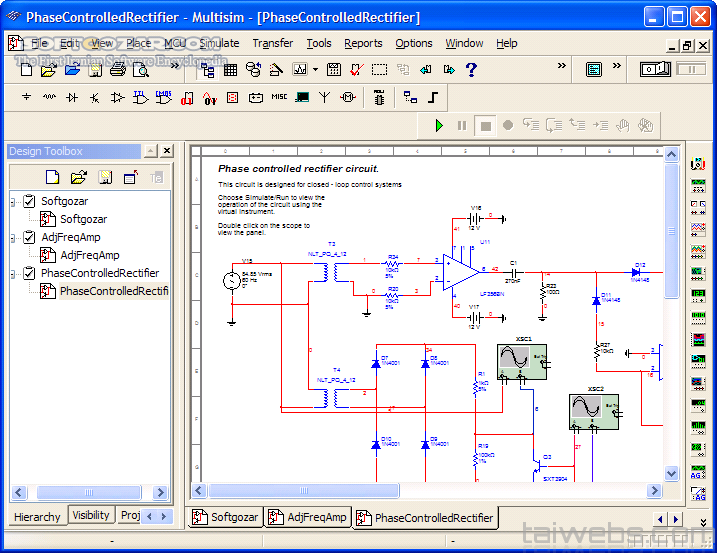Run the simulation with green play button
Screen dimensions: 717x553
coord(438,125)
